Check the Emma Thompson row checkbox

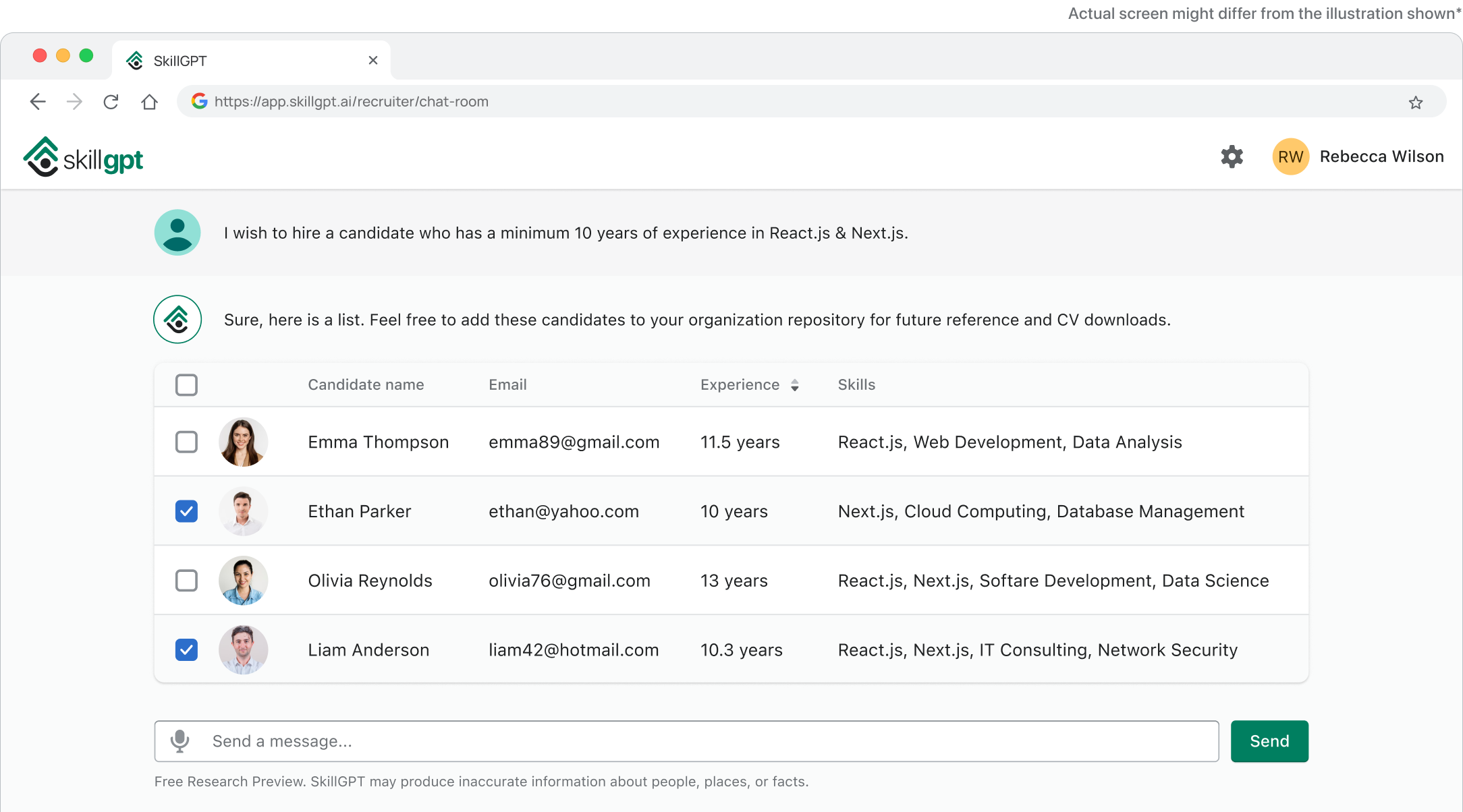point(186,442)
